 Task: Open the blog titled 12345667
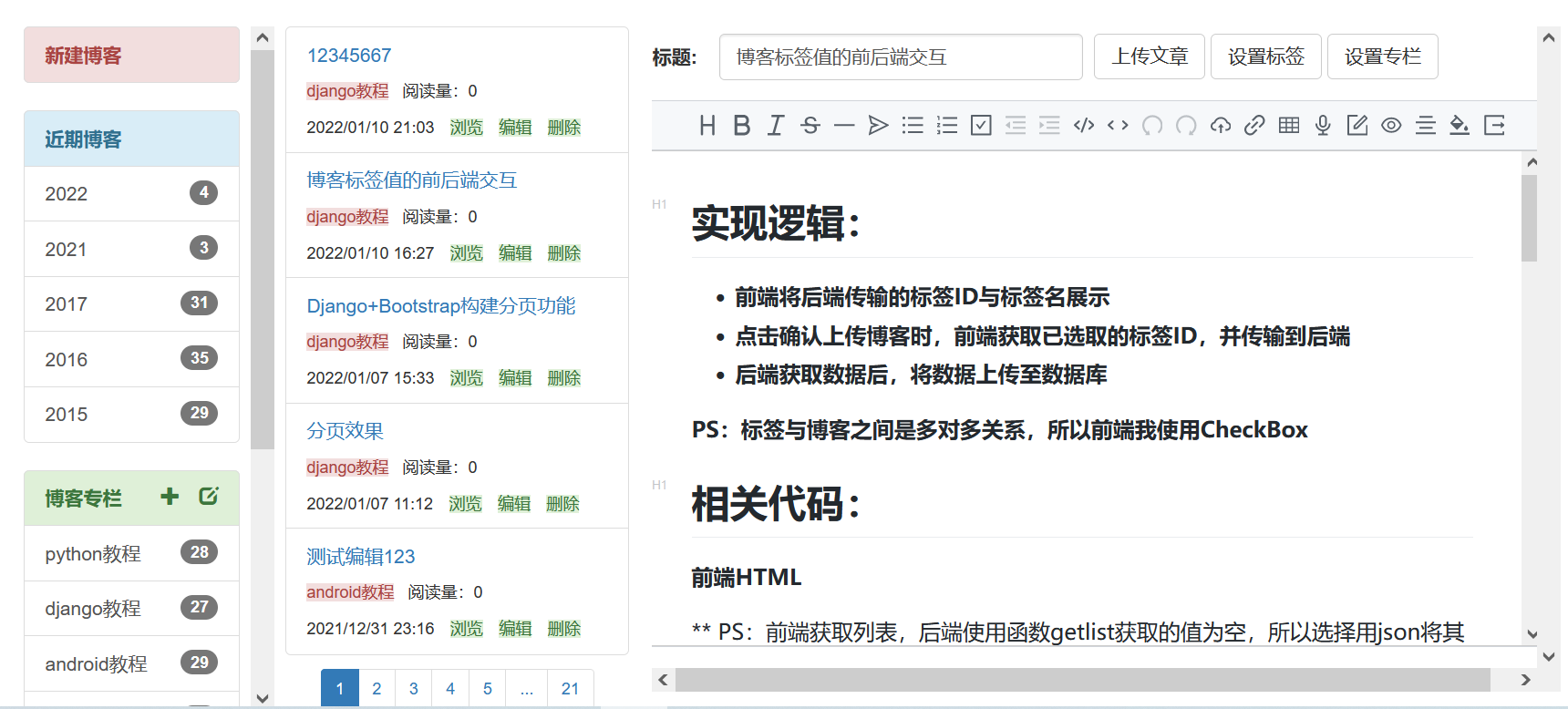[349, 56]
